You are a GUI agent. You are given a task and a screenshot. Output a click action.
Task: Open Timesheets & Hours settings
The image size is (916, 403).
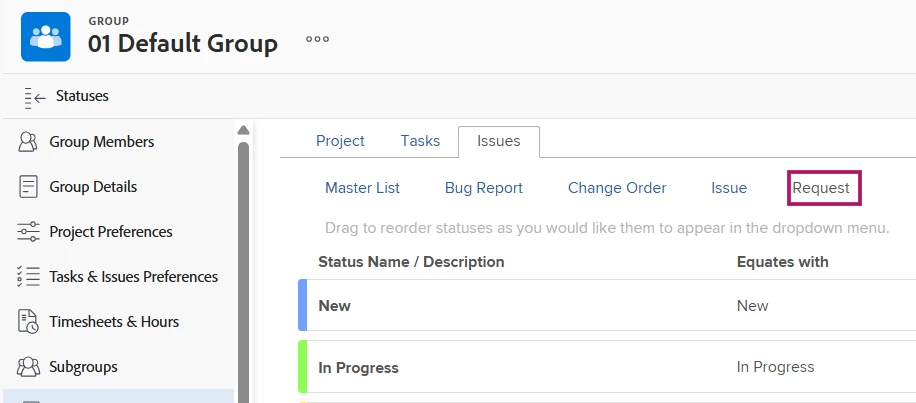click(x=114, y=322)
